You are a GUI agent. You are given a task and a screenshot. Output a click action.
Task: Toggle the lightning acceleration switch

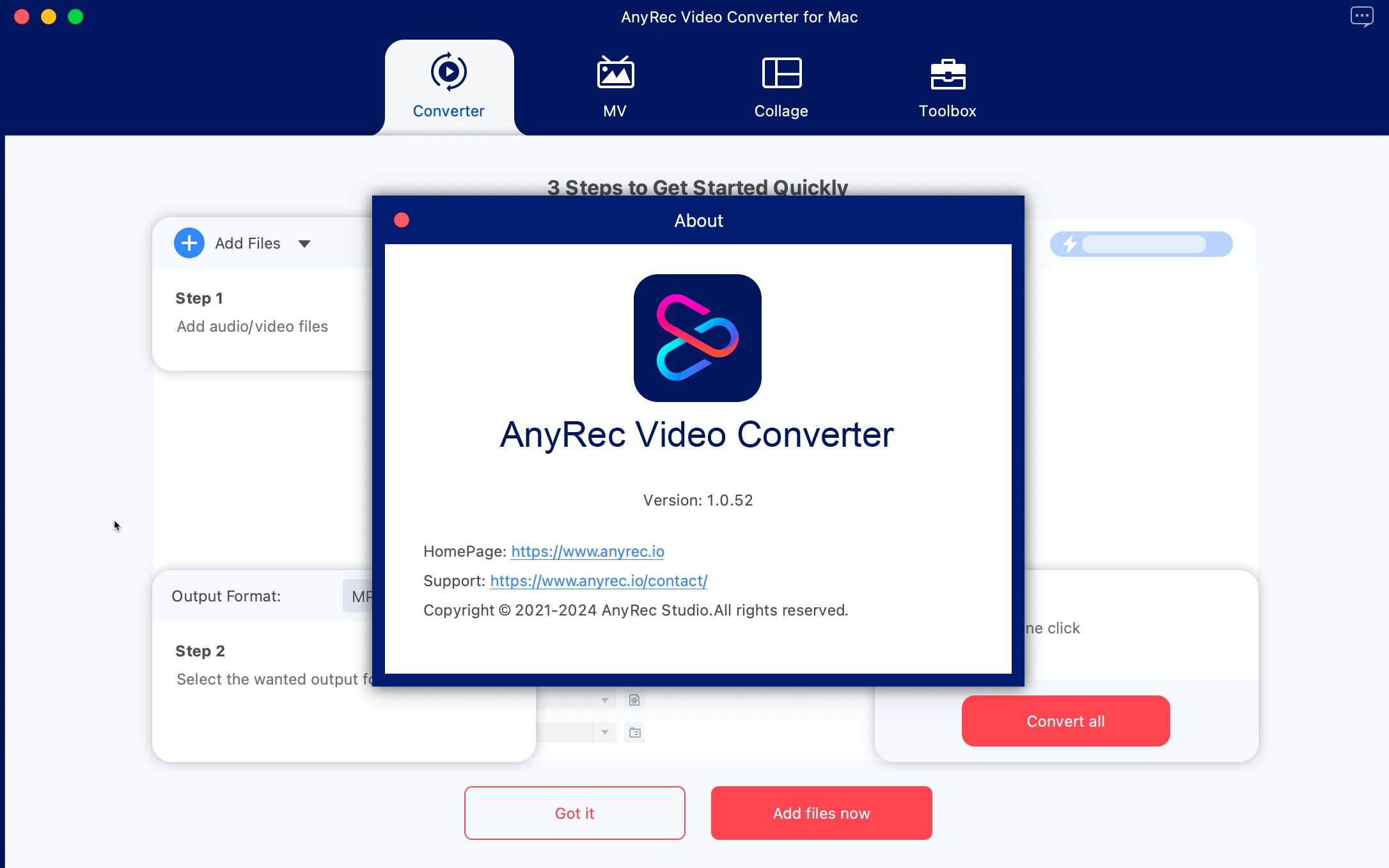[x=1142, y=244]
